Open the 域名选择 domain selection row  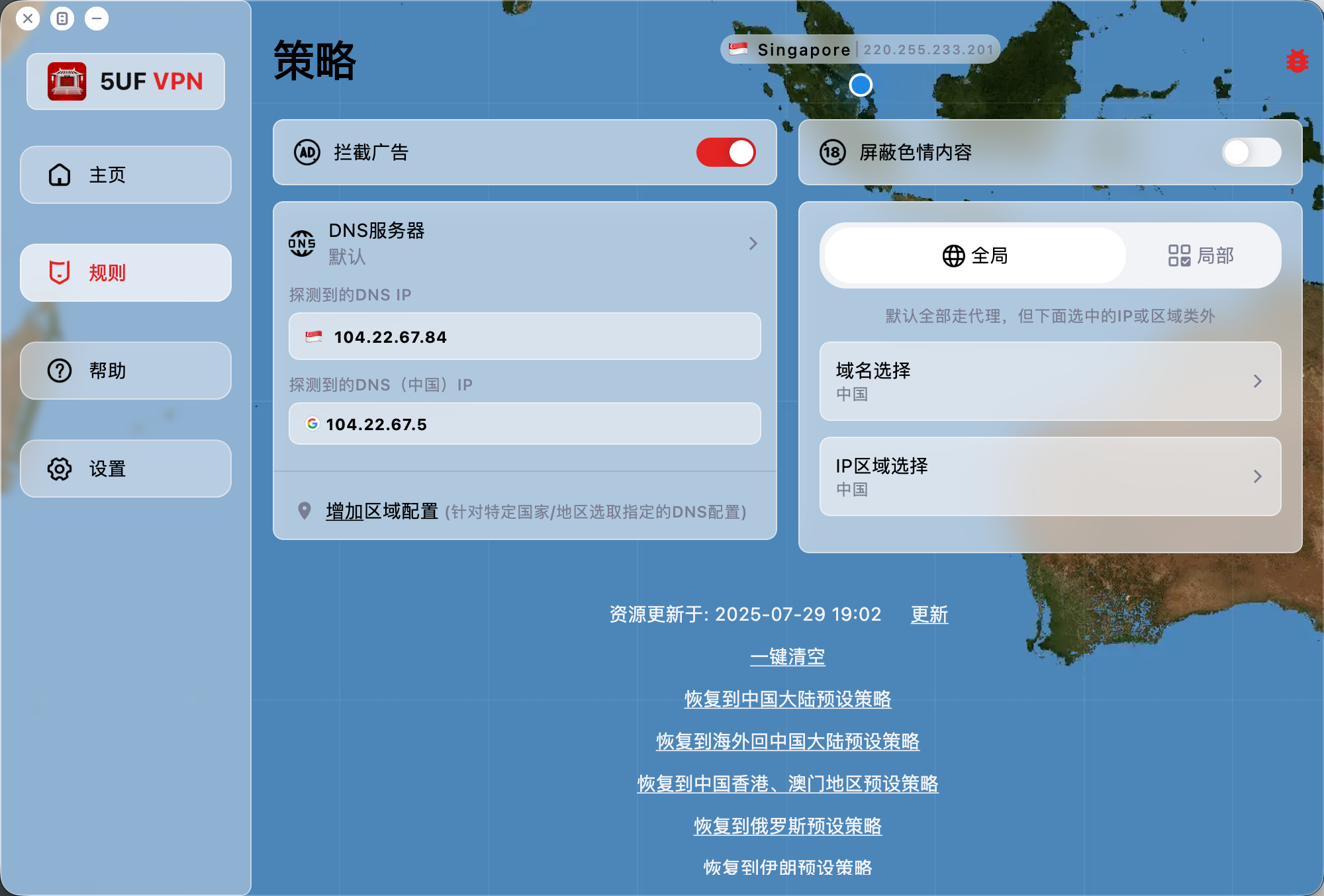(x=1050, y=381)
